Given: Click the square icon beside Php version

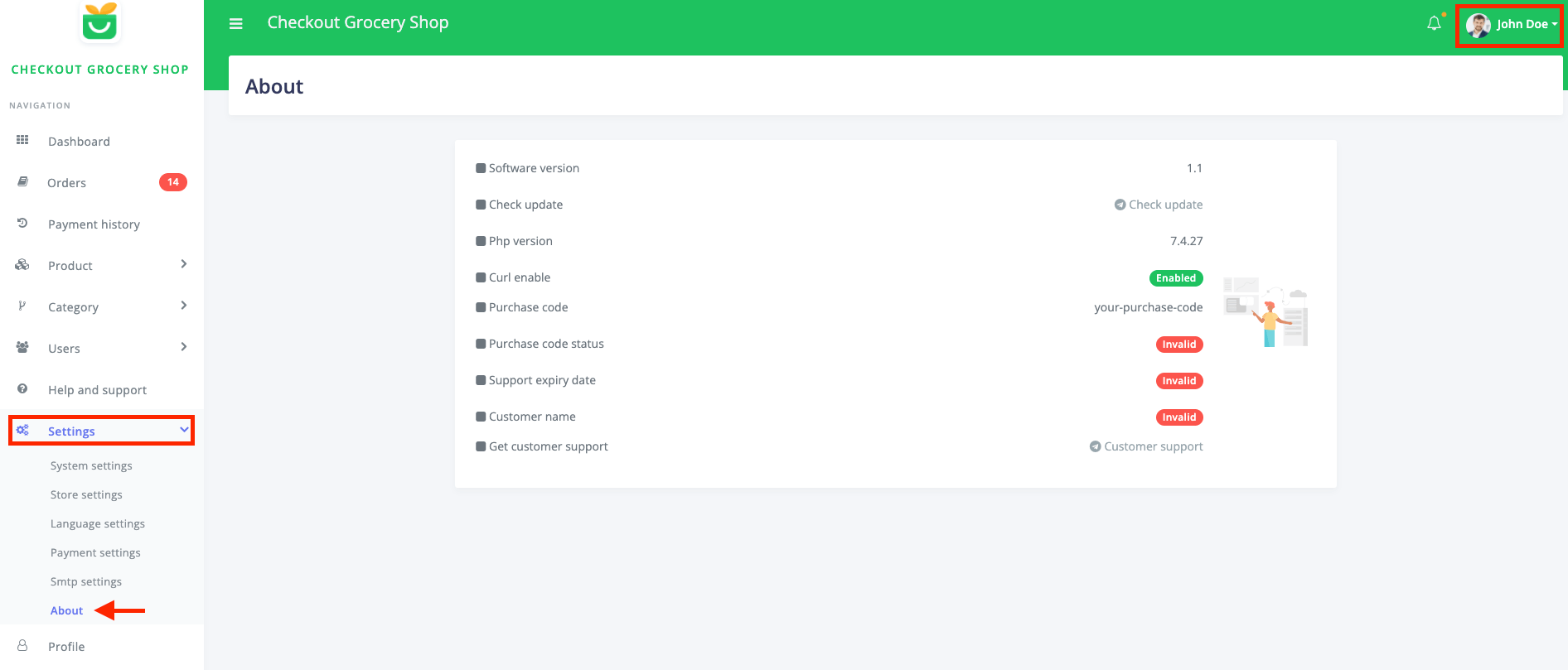Looking at the screenshot, I should [x=481, y=241].
